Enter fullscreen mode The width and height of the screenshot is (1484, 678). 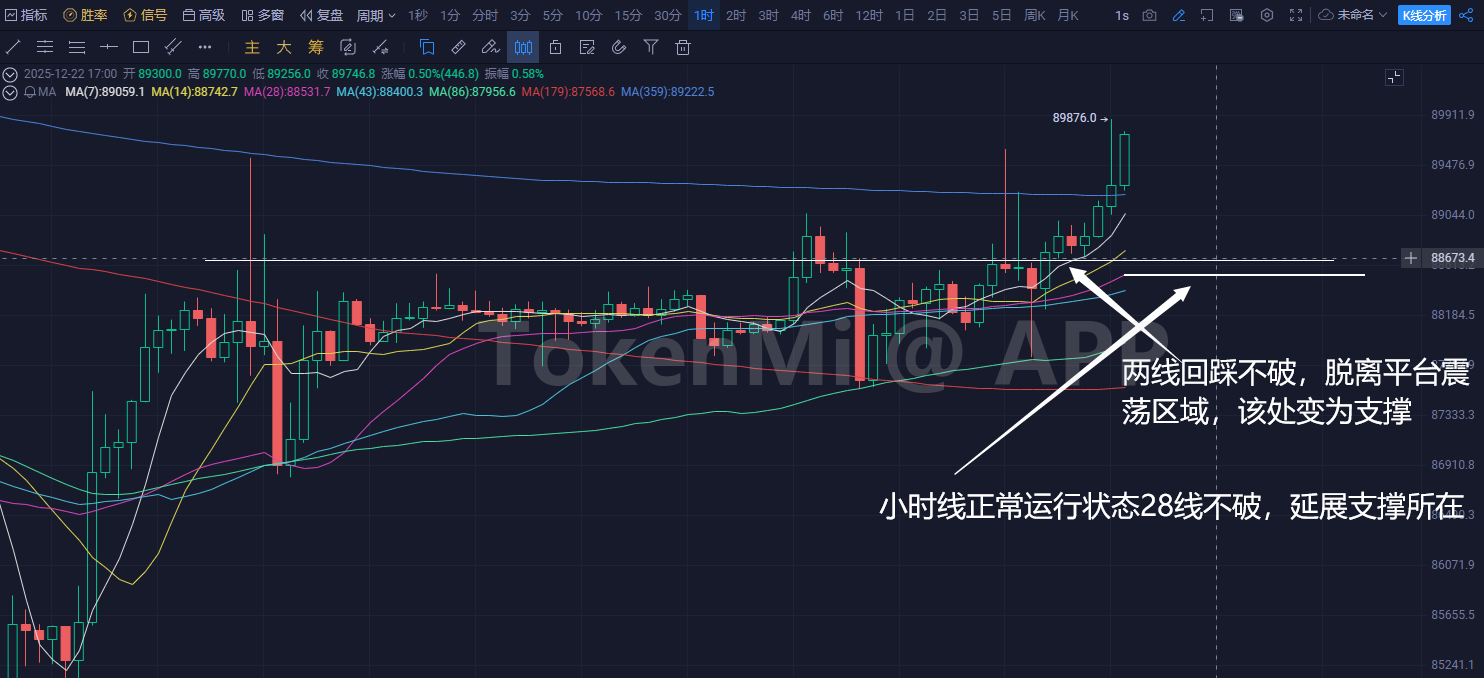click(1296, 15)
